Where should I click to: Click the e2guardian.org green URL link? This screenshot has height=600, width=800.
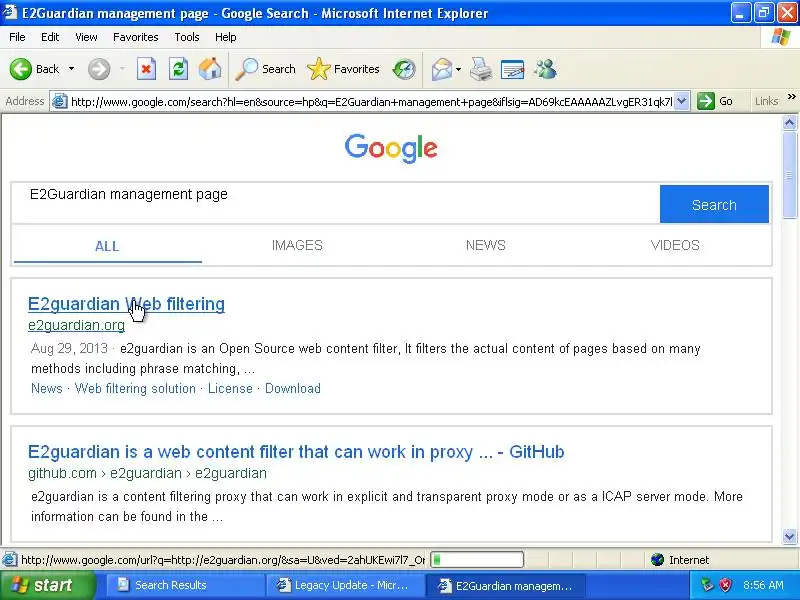[x=77, y=325]
